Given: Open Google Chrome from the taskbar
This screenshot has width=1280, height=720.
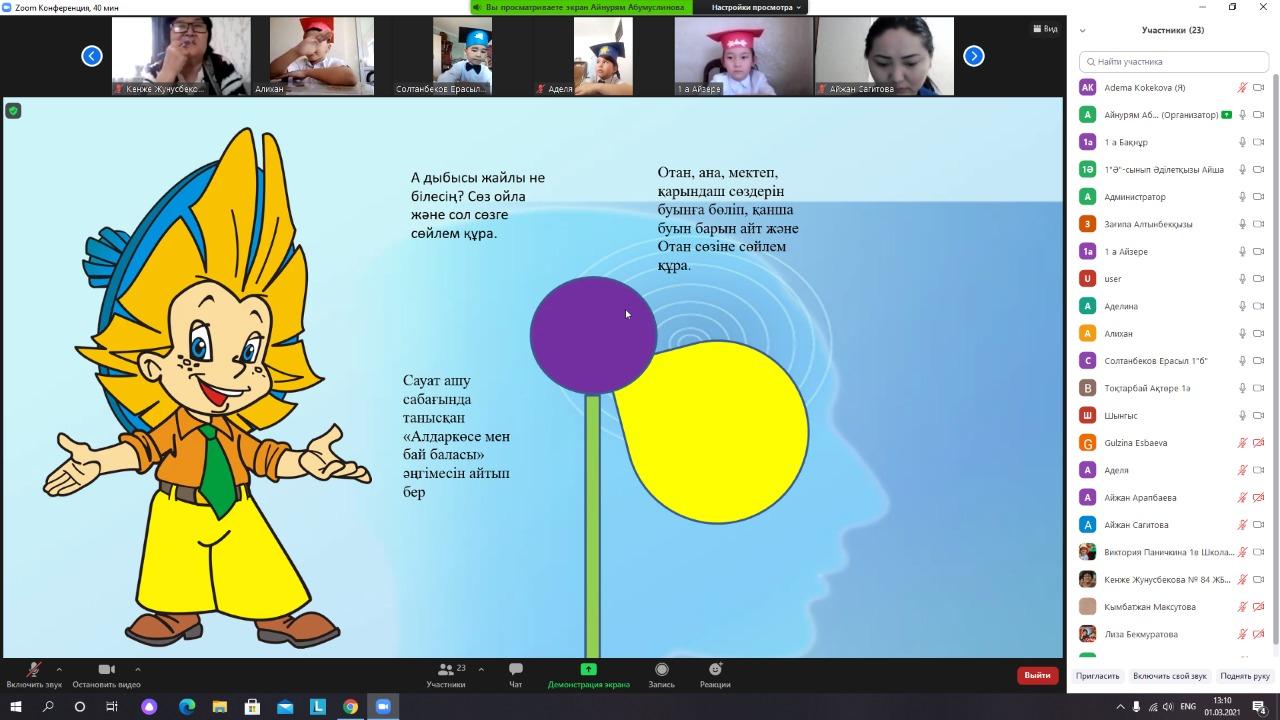Looking at the screenshot, I should point(350,707).
